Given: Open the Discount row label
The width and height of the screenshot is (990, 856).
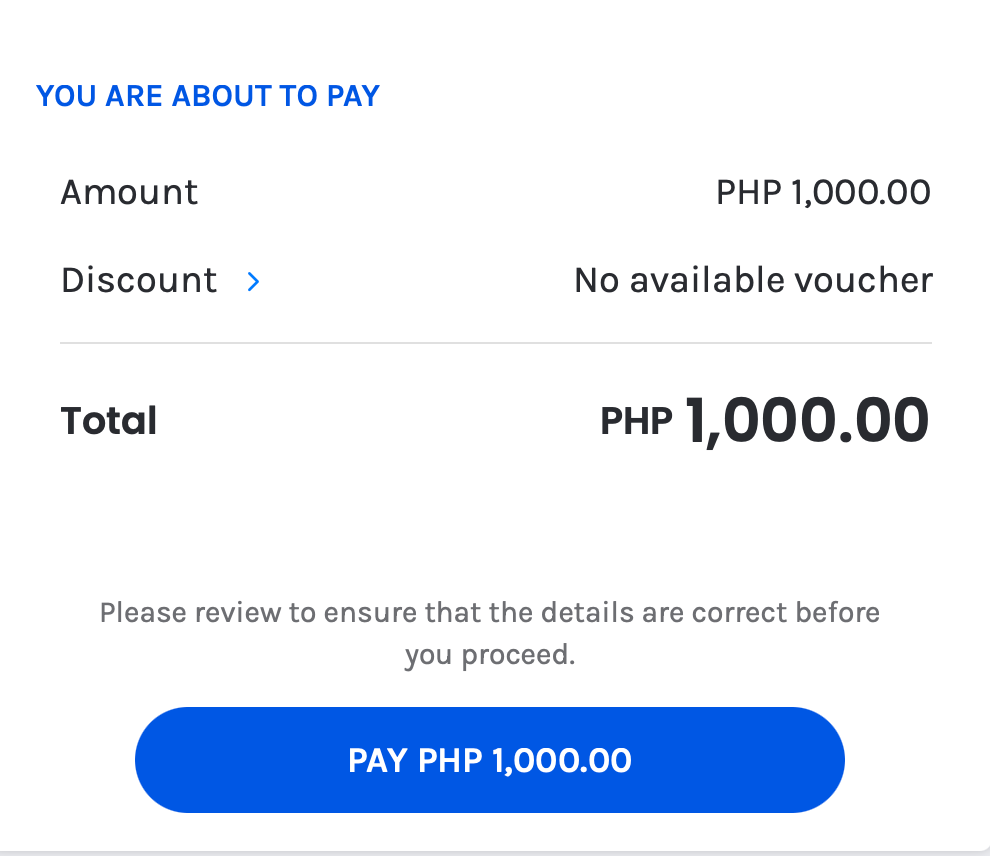Looking at the screenshot, I should (138, 280).
